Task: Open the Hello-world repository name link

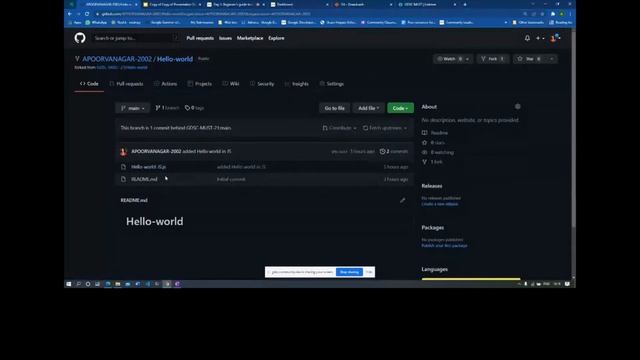Action: coord(175,59)
